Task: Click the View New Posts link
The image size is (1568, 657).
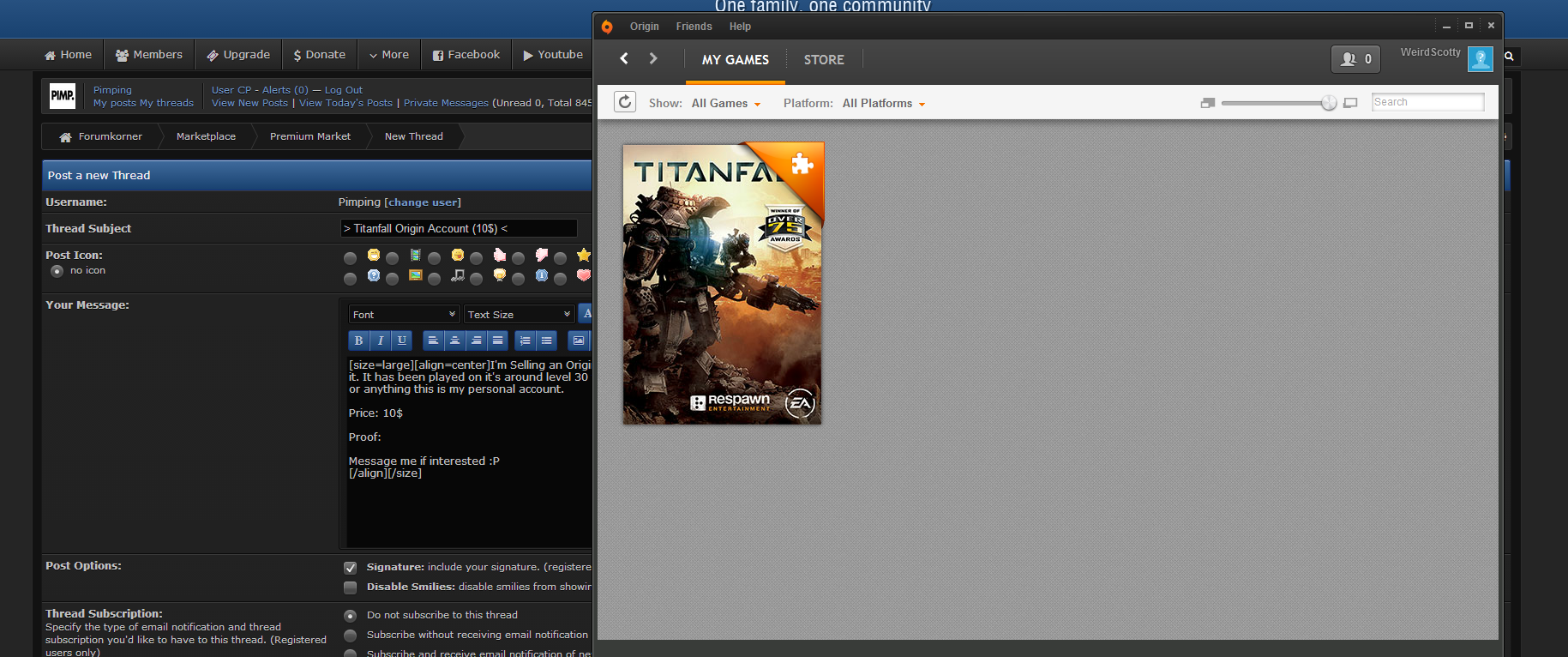Action: click(250, 103)
